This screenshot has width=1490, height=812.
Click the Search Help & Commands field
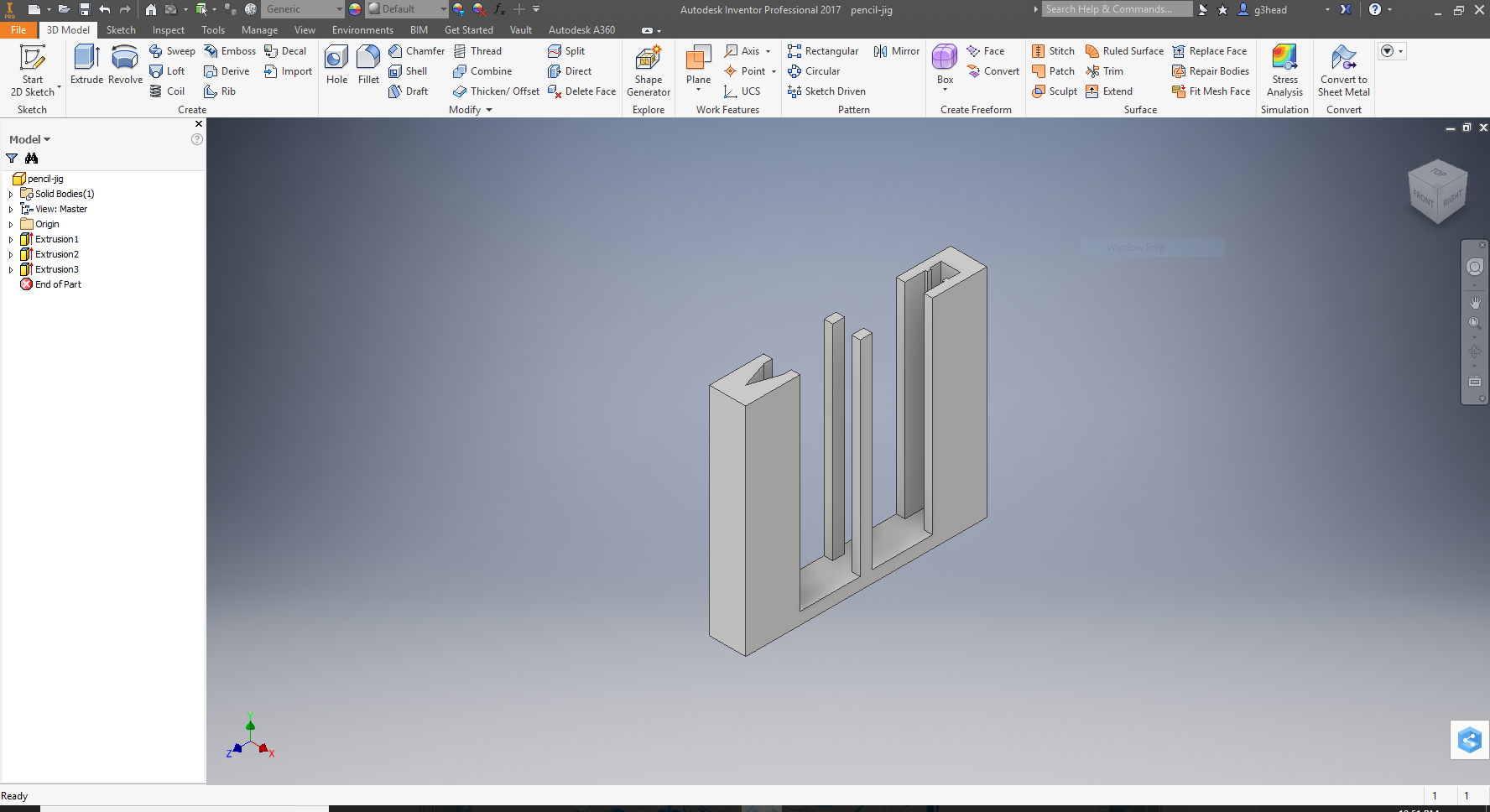click(x=1116, y=9)
